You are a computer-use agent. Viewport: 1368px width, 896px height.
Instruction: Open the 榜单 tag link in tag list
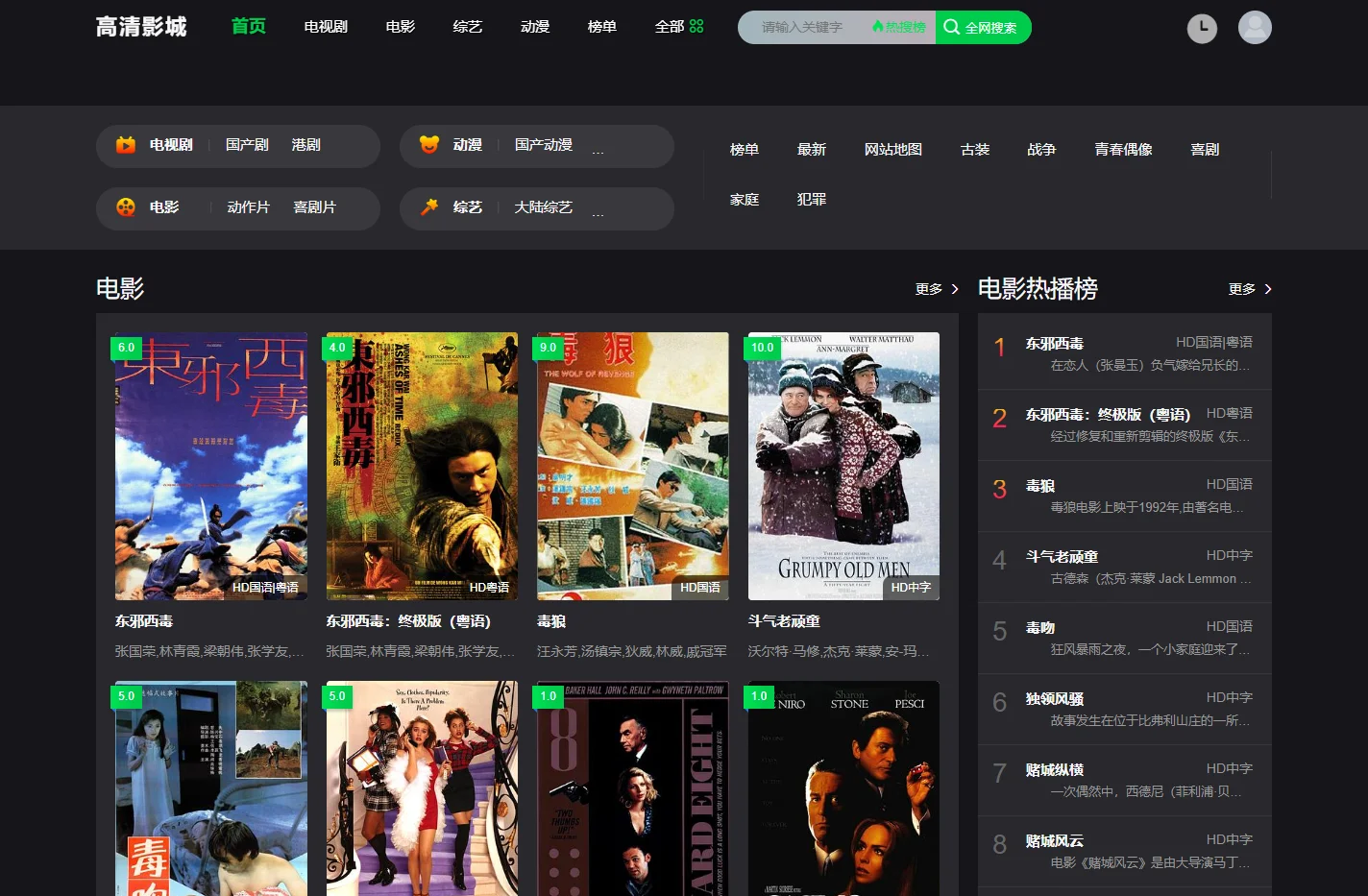pyautogui.click(x=745, y=150)
